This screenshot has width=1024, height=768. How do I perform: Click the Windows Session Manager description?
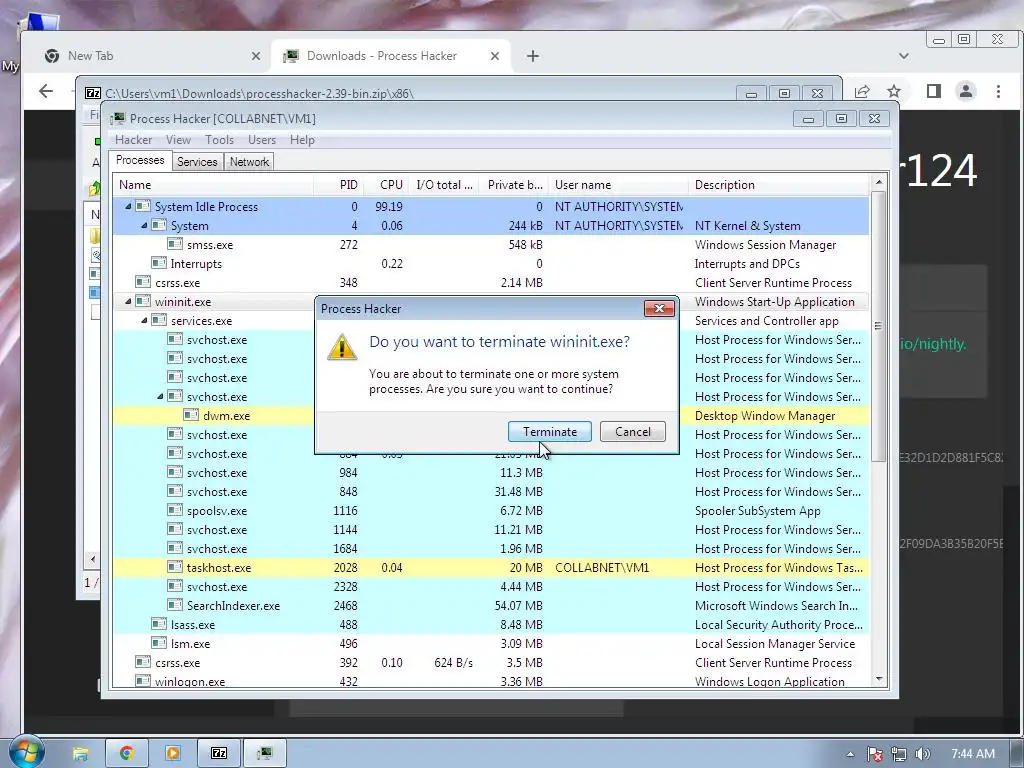point(765,245)
